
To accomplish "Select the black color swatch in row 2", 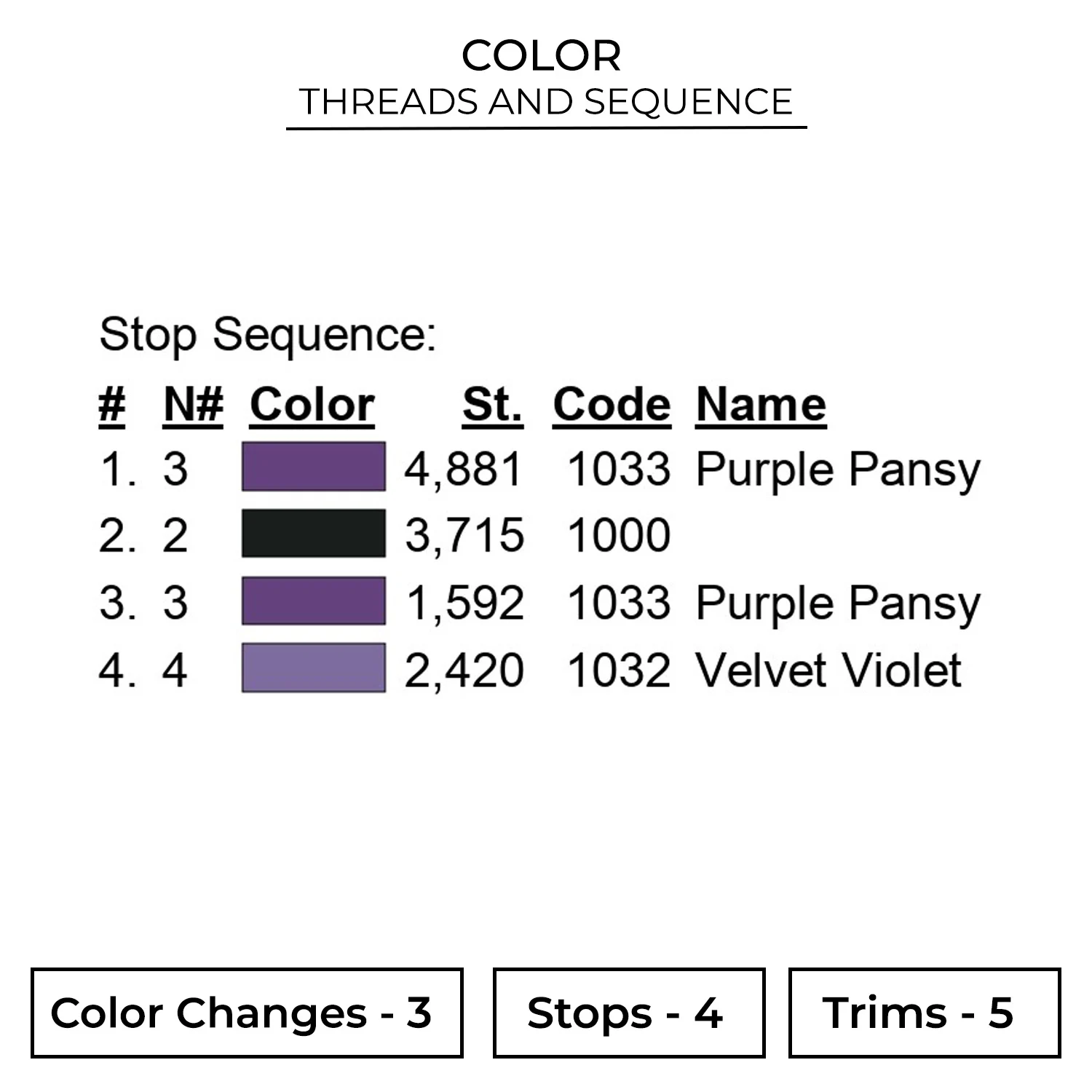I will 313,534.
